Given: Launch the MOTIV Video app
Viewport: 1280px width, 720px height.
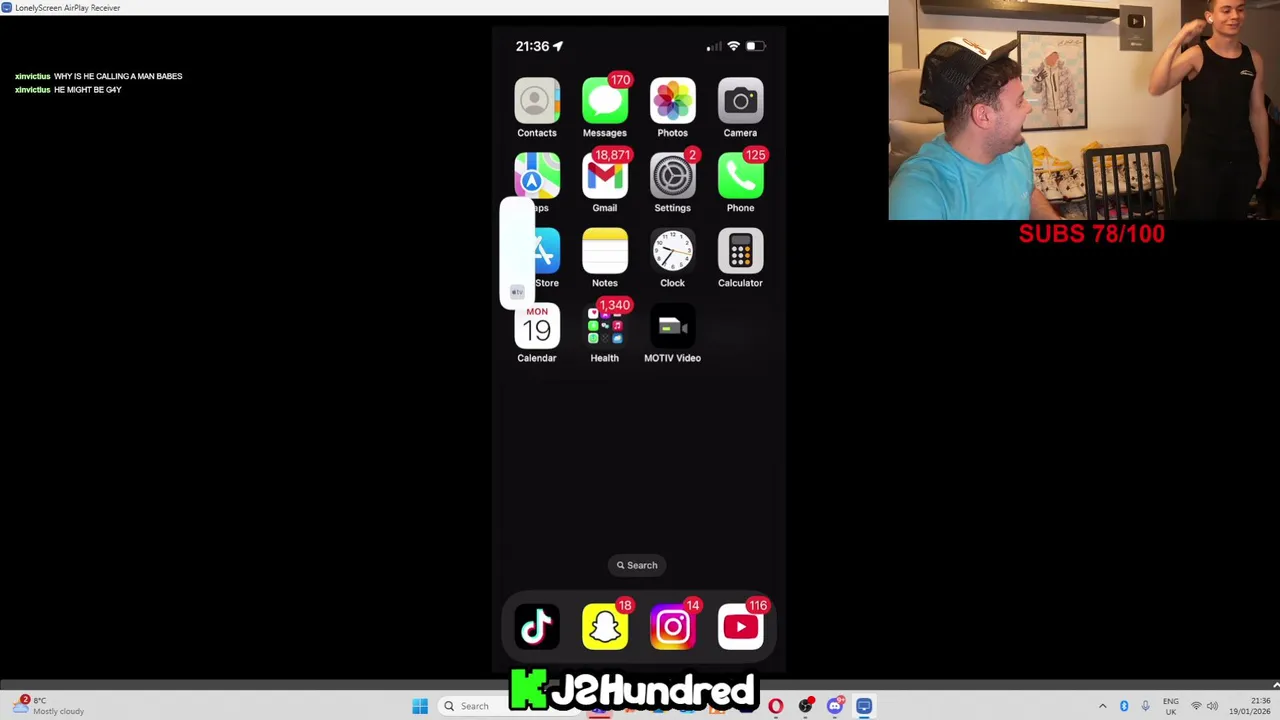Looking at the screenshot, I should coord(673,326).
